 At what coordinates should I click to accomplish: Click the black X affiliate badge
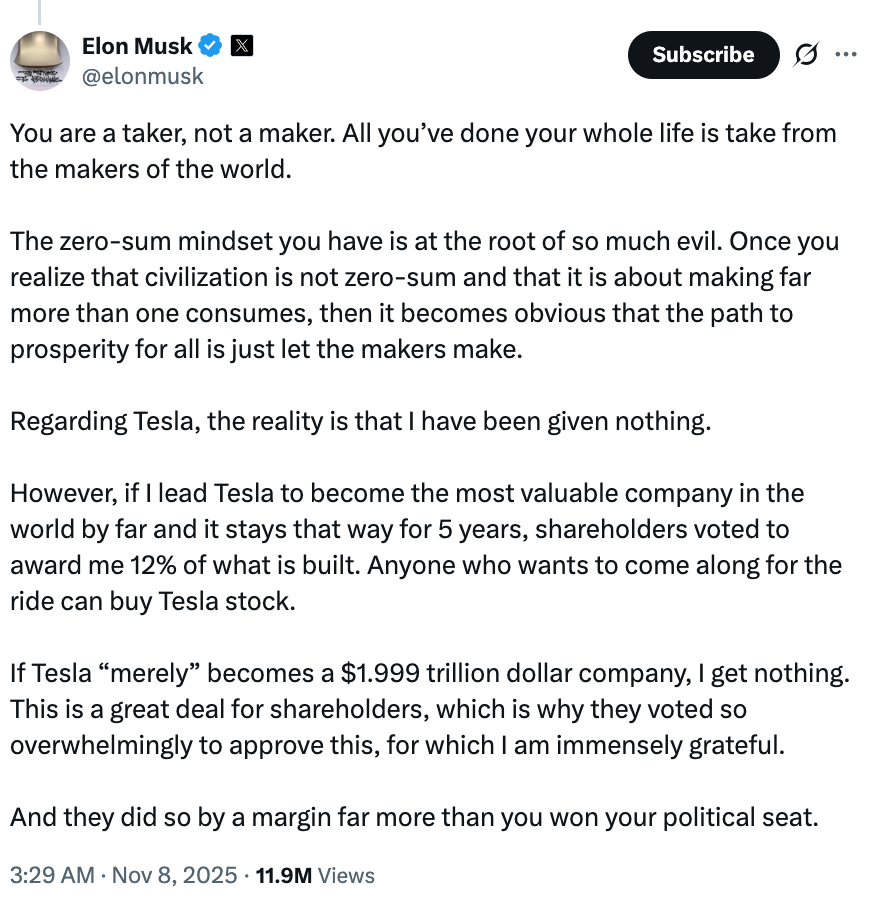[x=242, y=45]
